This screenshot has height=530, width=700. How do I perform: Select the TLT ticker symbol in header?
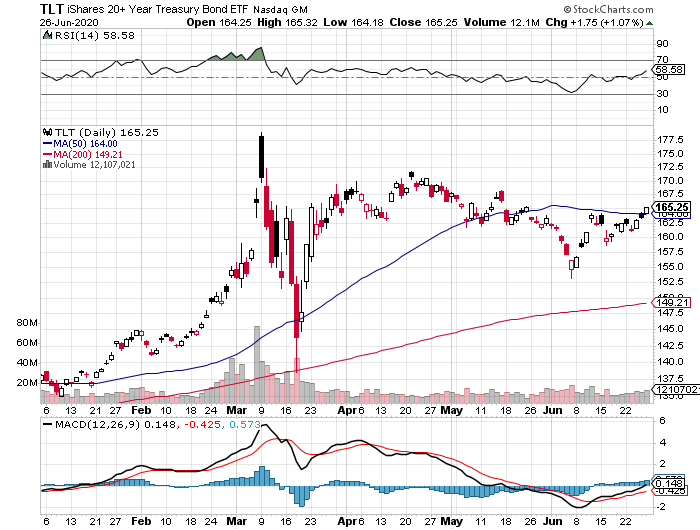coord(52,9)
